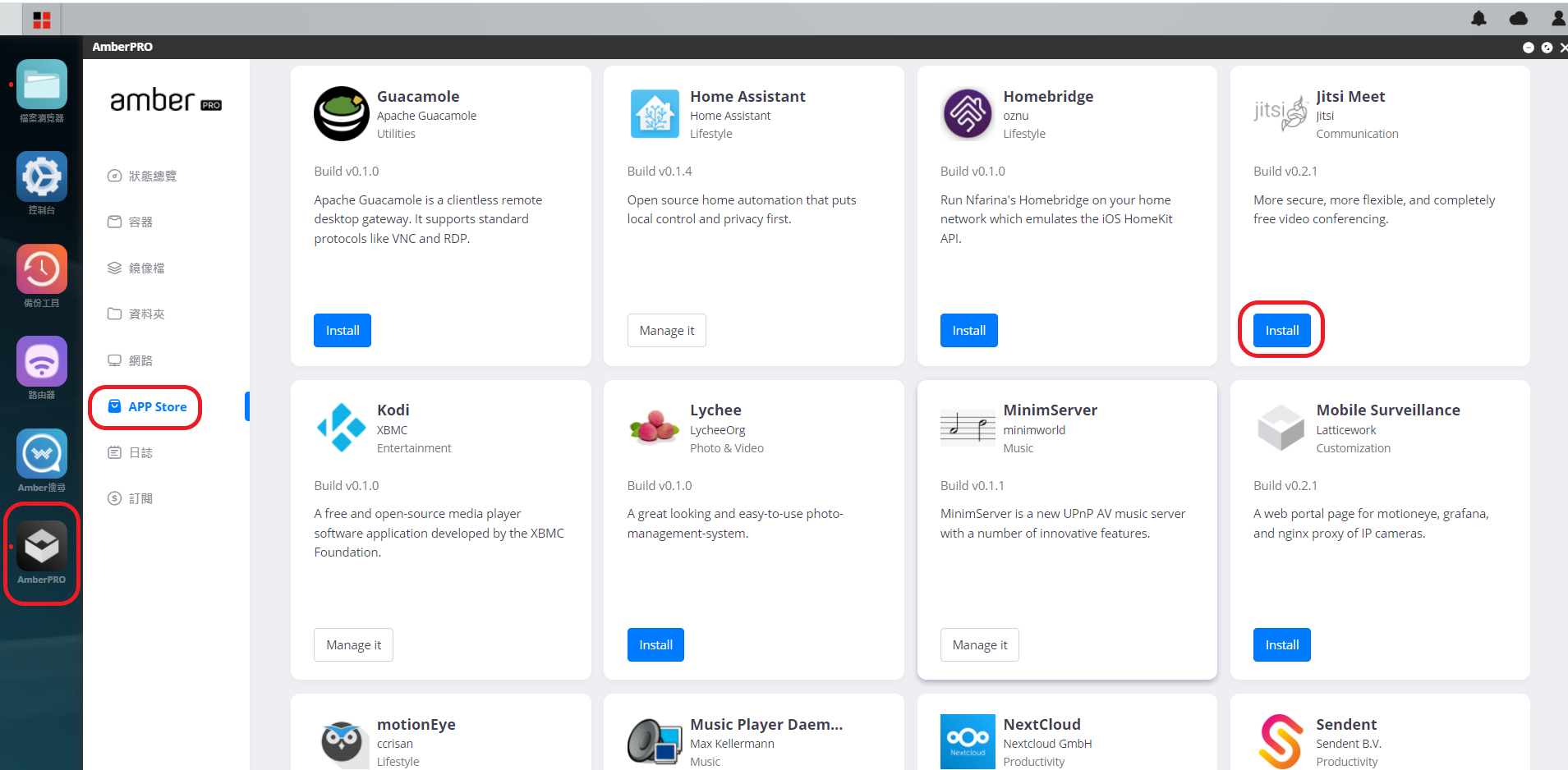Install the Jitsi Meet app

coord(1281,330)
